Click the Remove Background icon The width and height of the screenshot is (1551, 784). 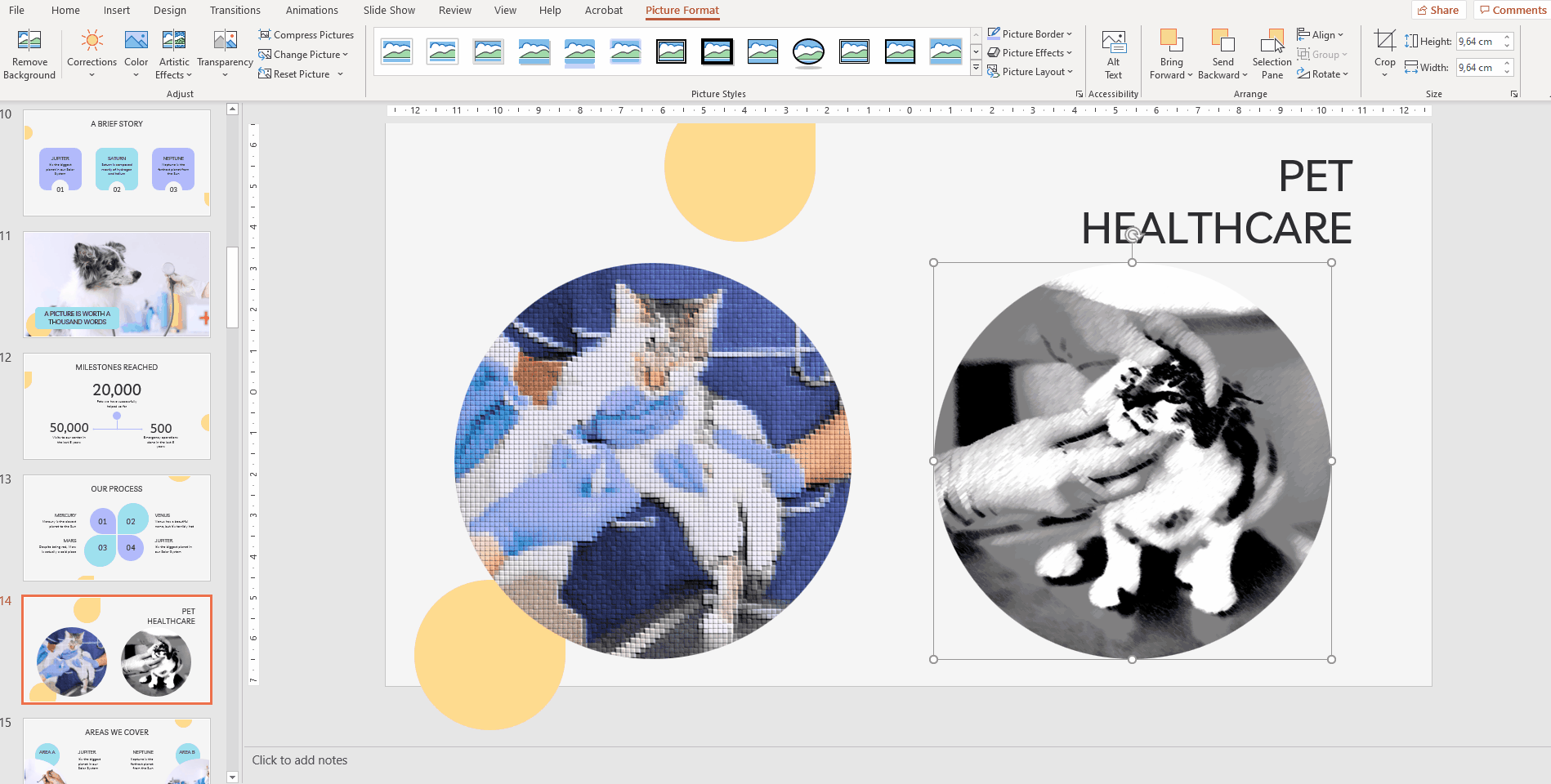pyautogui.click(x=29, y=41)
